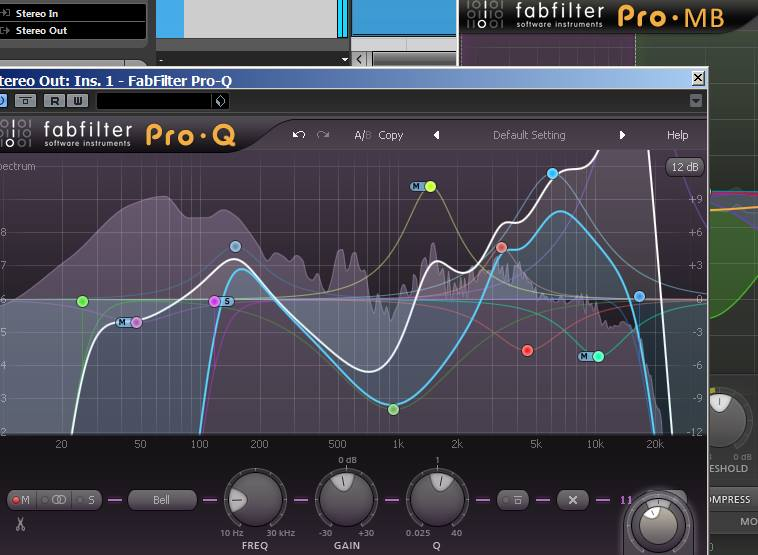The width and height of the screenshot is (758, 555).
Task: Toggle A/B comparison state
Action: point(363,135)
